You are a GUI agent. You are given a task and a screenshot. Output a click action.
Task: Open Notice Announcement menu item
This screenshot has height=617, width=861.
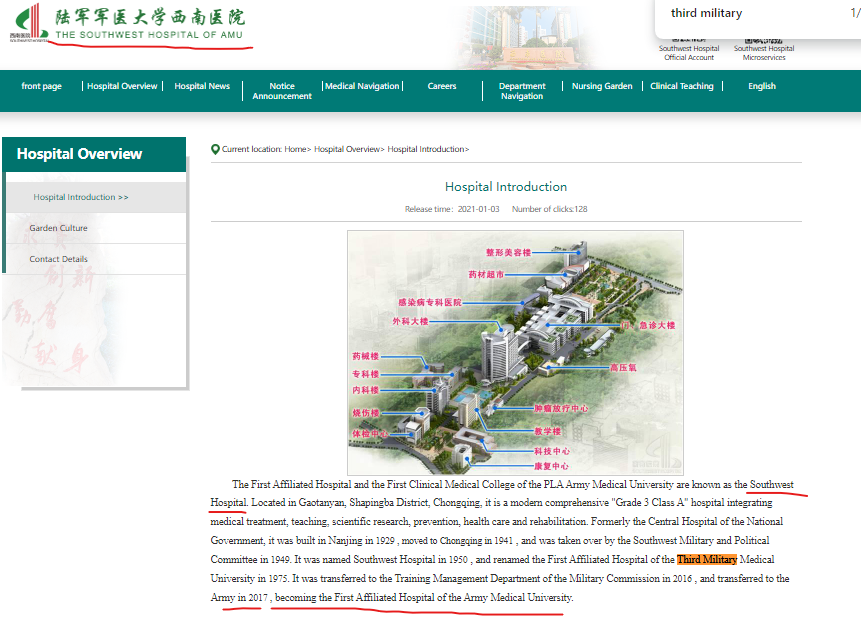[x=282, y=91]
